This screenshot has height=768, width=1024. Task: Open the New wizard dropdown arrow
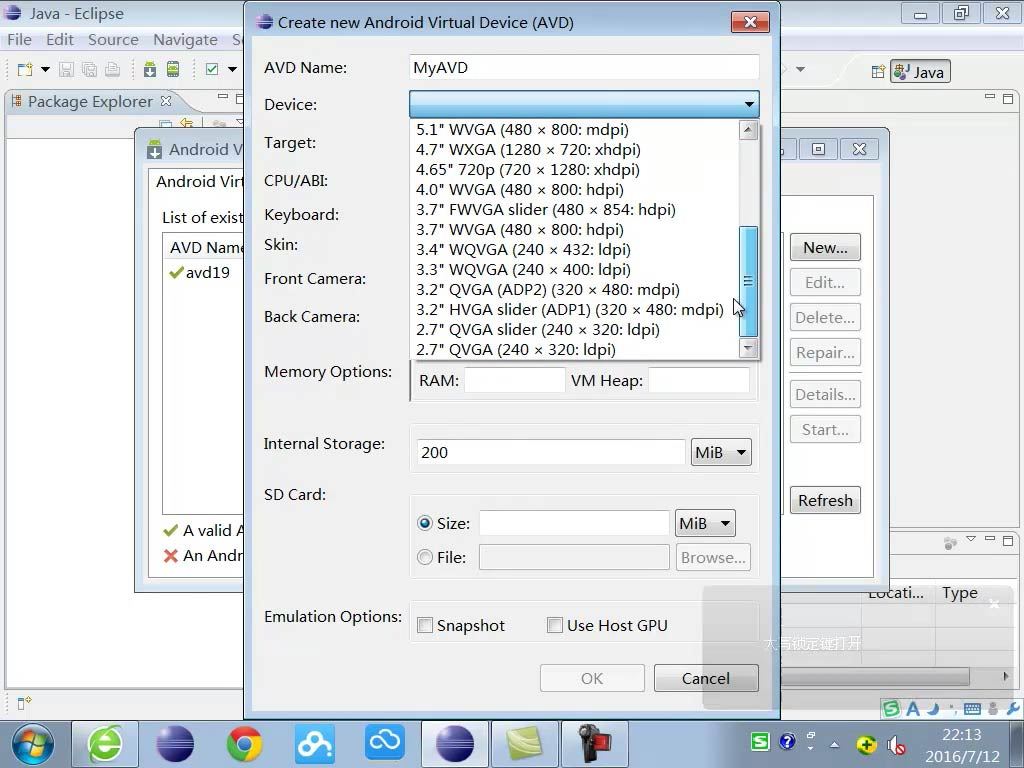click(x=45, y=69)
